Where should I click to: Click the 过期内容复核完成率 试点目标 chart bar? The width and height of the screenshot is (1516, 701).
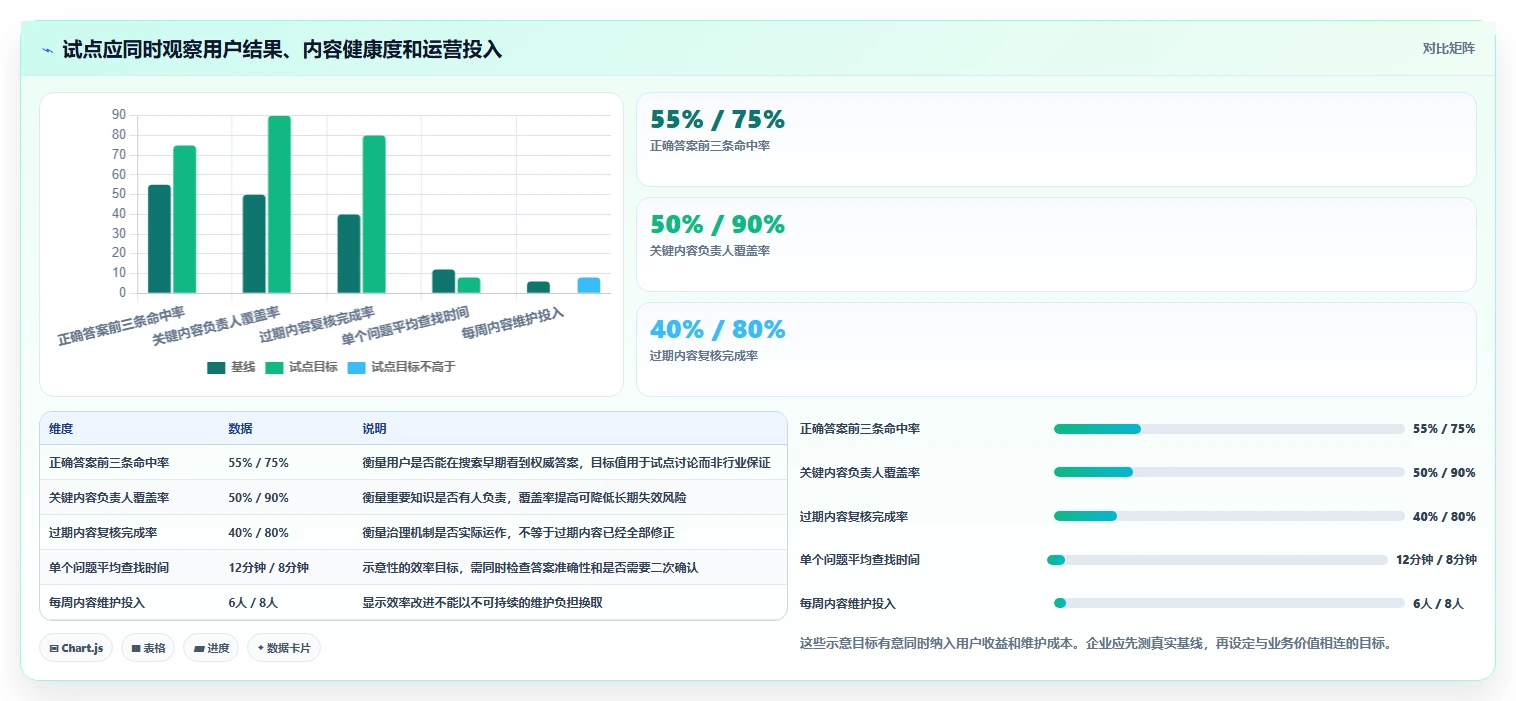click(374, 215)
